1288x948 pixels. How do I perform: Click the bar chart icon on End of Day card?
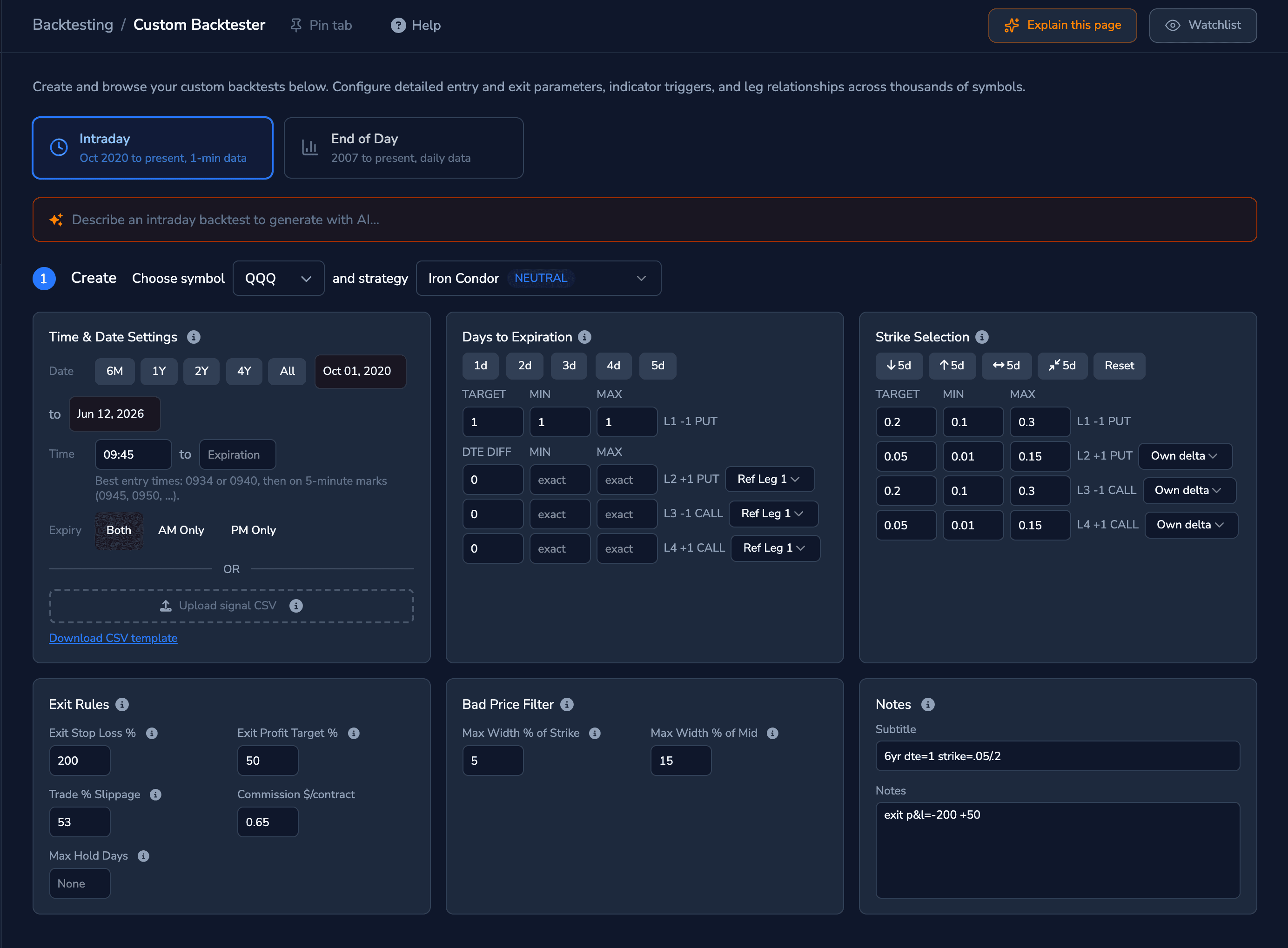(x=310, y=147)
